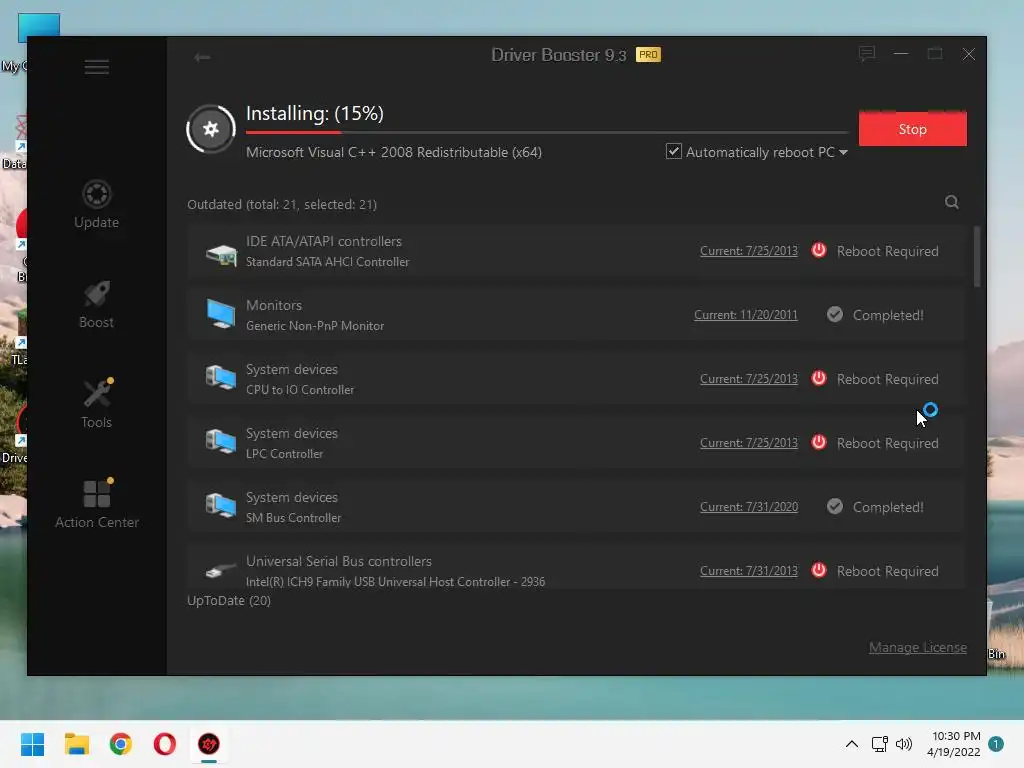Go back using the arrow icon
1024x768 pixels.
[202, 57]
